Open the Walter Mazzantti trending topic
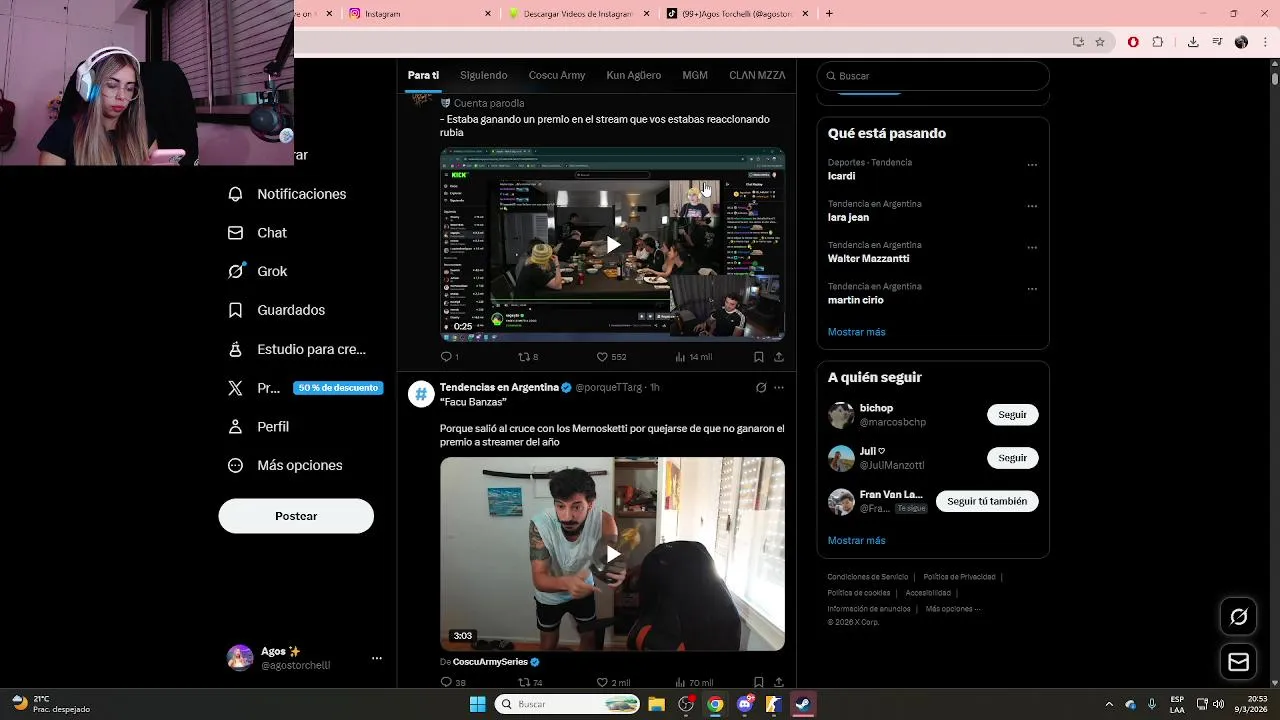 tap(868, 258)
